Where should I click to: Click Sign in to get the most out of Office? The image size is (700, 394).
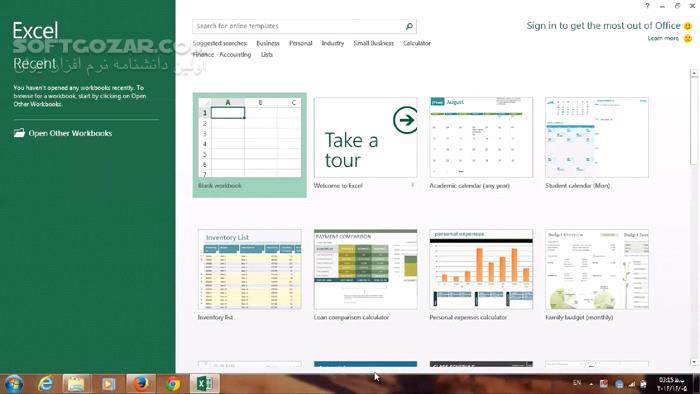(x=603, y=26)
